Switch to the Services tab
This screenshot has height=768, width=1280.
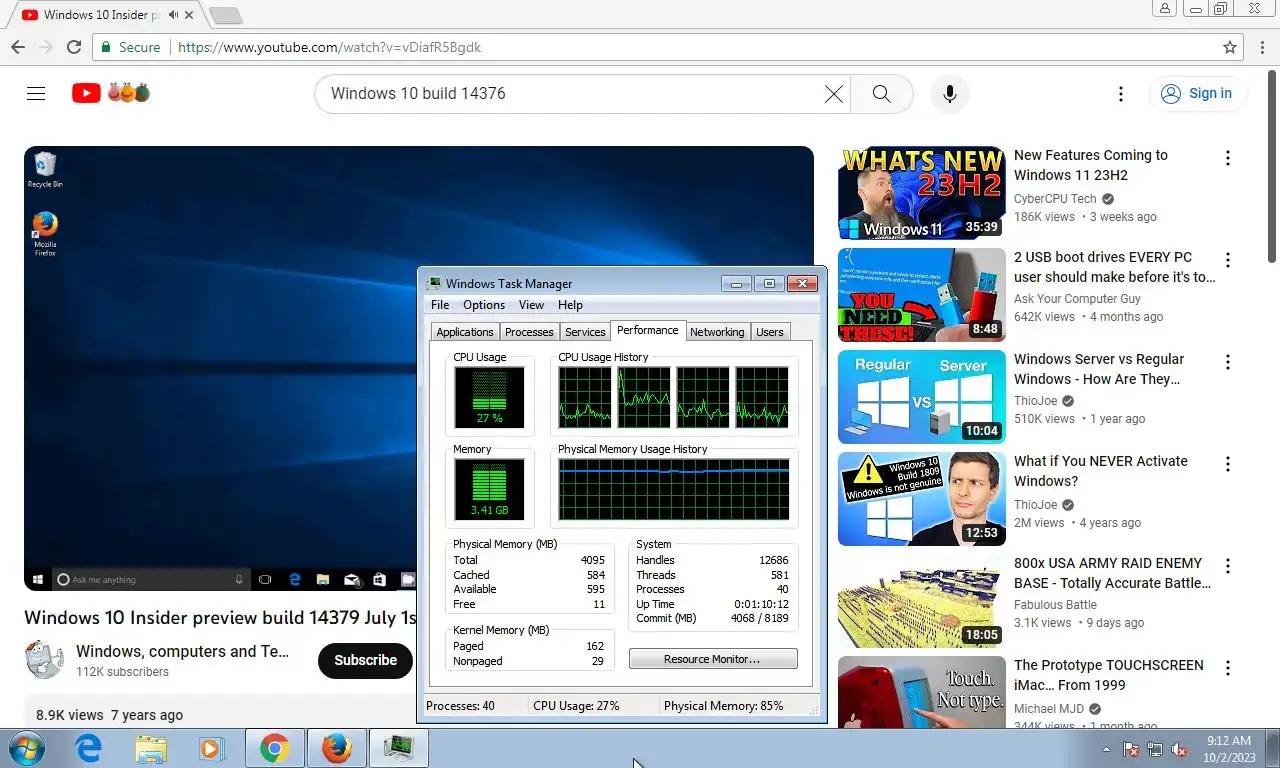[585, 332]
